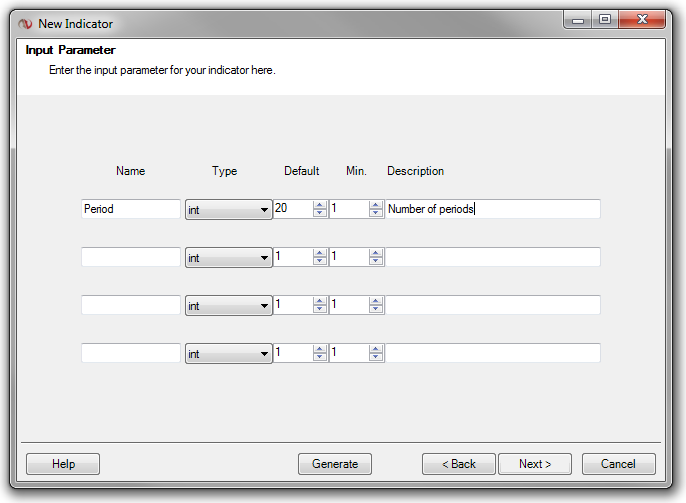Decrease the Min. value in the first row
The width and height of the screenshot is (686, 503).
[376, 214]
